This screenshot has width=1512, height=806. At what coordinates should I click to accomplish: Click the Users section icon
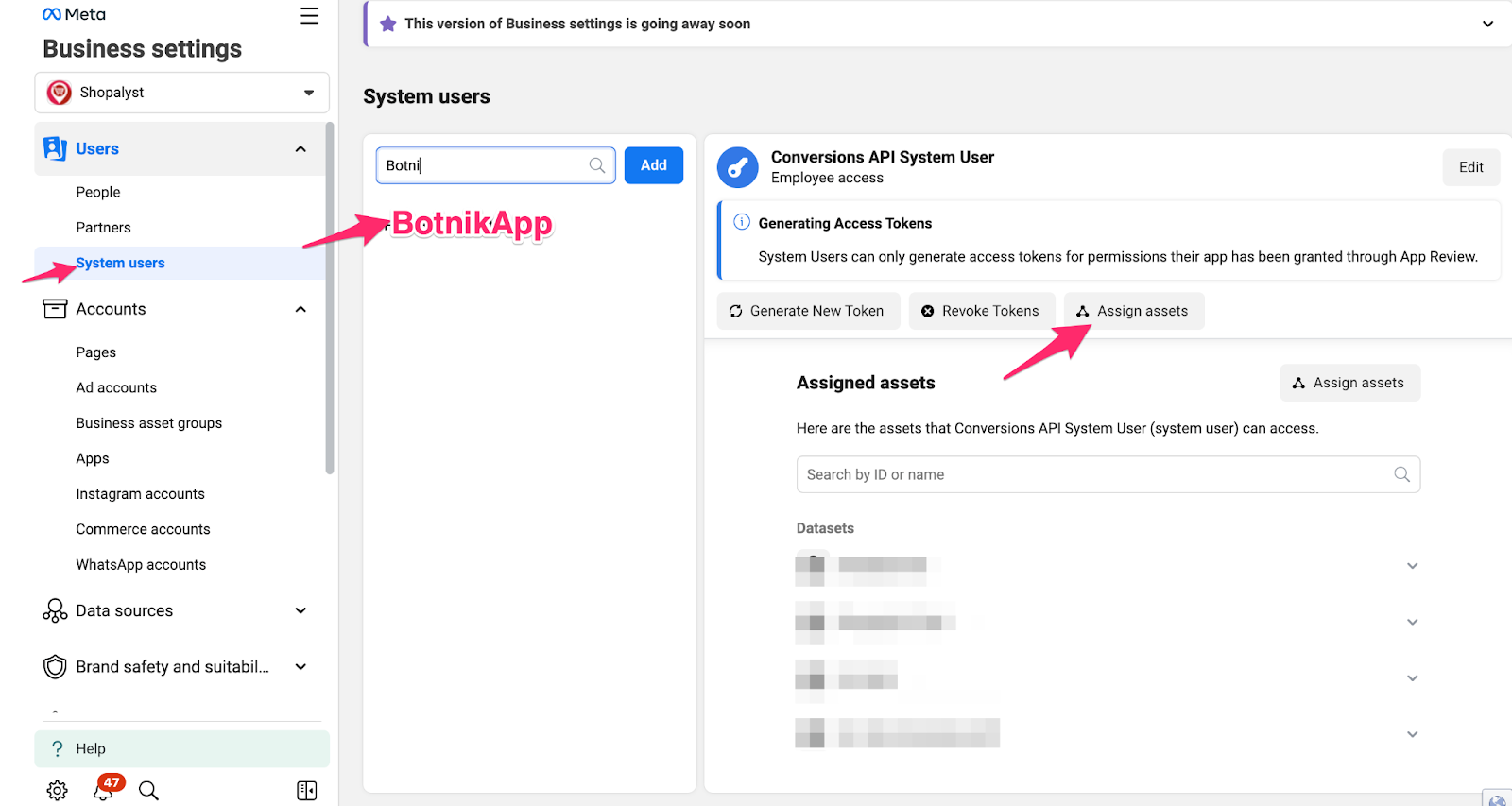coord(55,148)
